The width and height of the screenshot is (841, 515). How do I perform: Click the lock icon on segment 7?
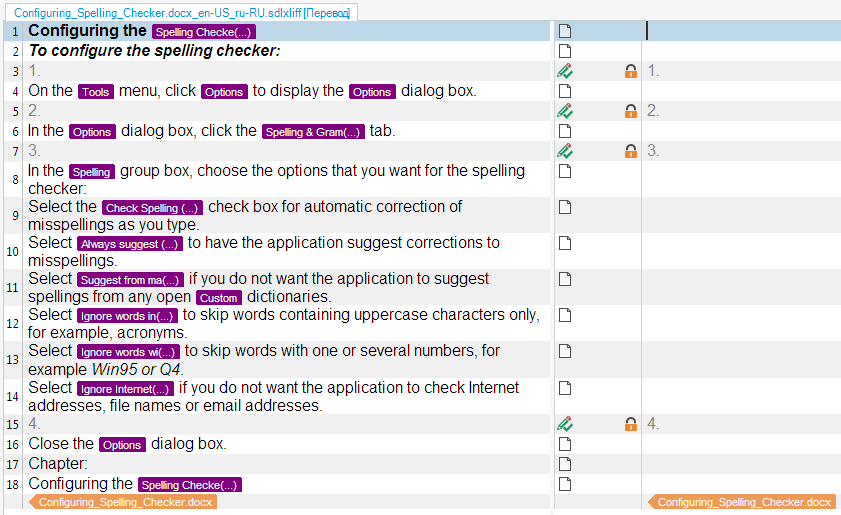[631, 151]
